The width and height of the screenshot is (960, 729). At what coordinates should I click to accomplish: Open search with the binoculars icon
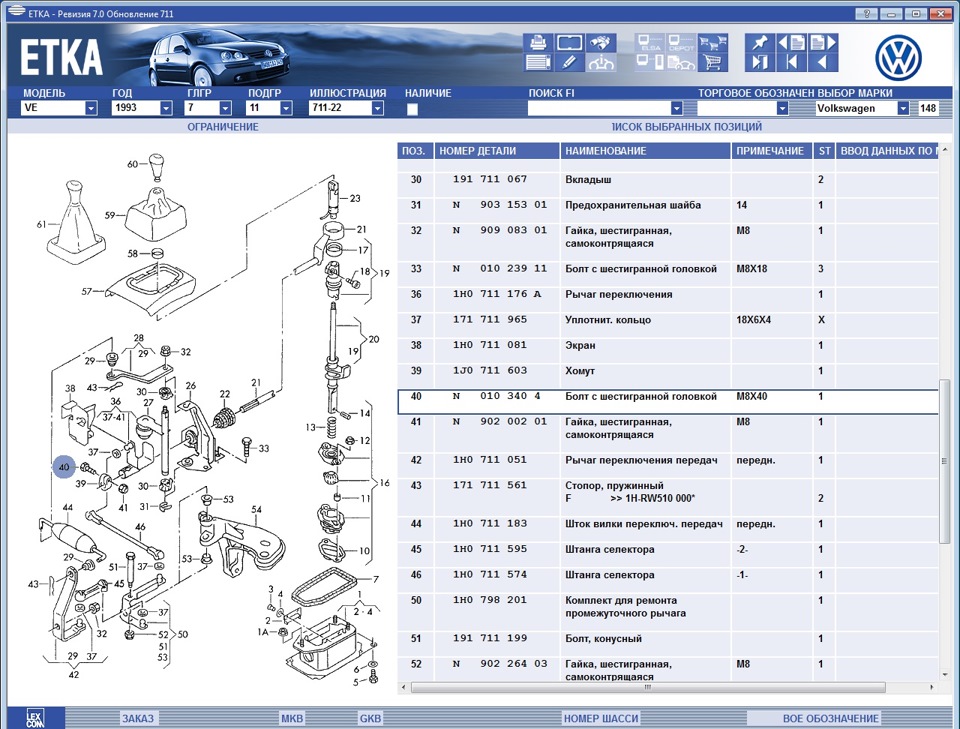pyautogui.click(x=601, y=43)
